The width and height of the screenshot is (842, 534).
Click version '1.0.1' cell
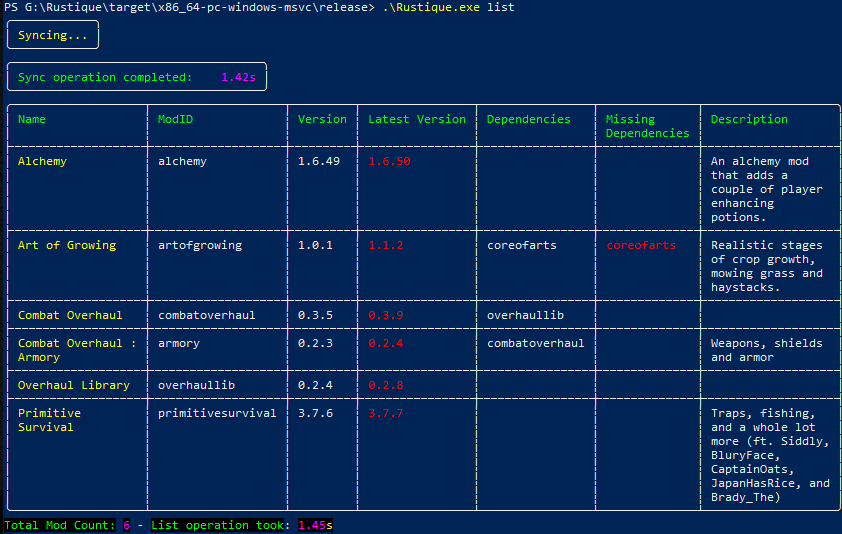(315, 245)
